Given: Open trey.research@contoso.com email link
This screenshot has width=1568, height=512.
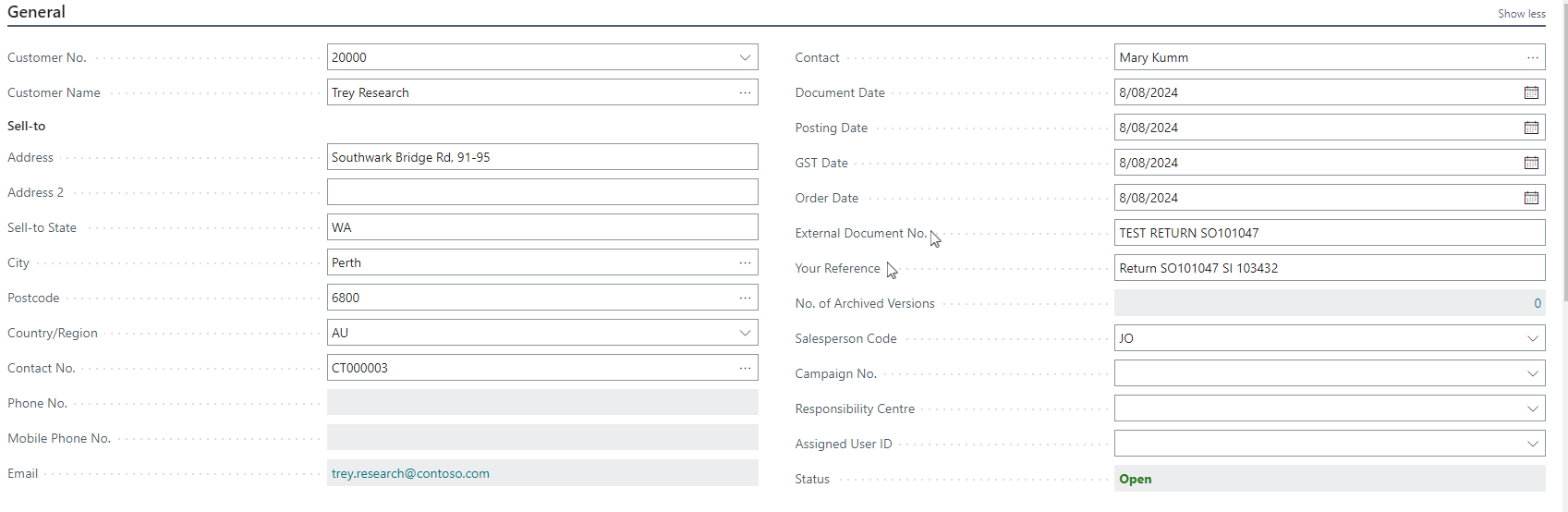Looking at the screenshot, I should point(410,473).
